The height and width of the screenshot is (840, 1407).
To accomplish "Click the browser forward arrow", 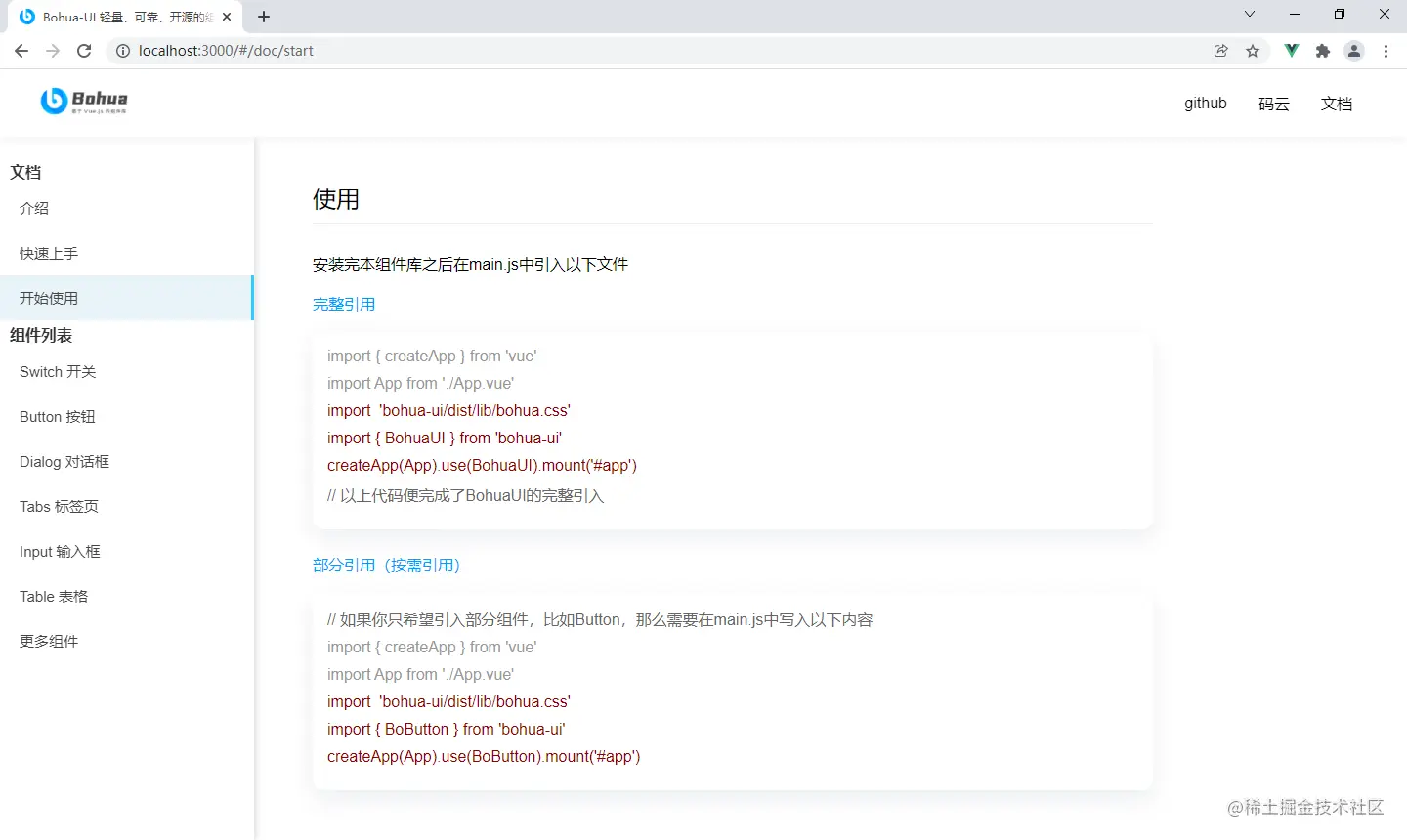I will [53, 51].
